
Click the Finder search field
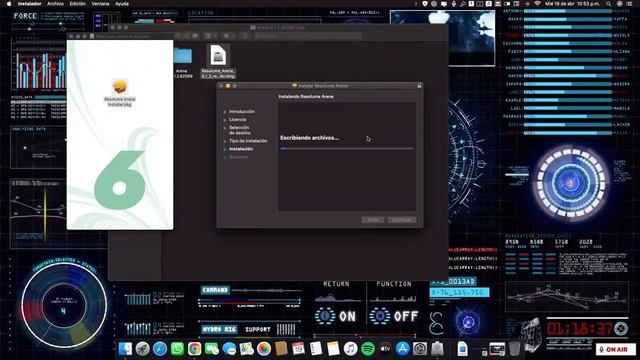coord(307,36)
